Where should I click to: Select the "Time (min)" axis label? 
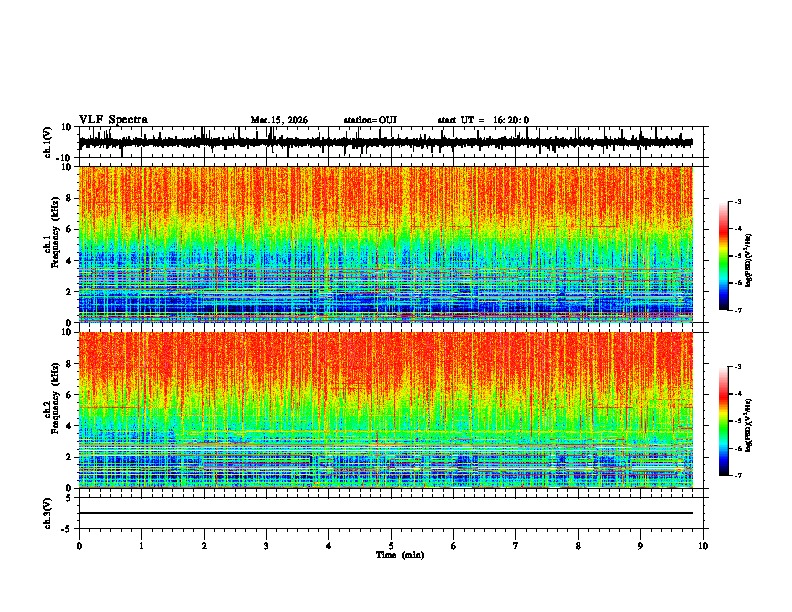pyautogui.click(x=400, y=555)
